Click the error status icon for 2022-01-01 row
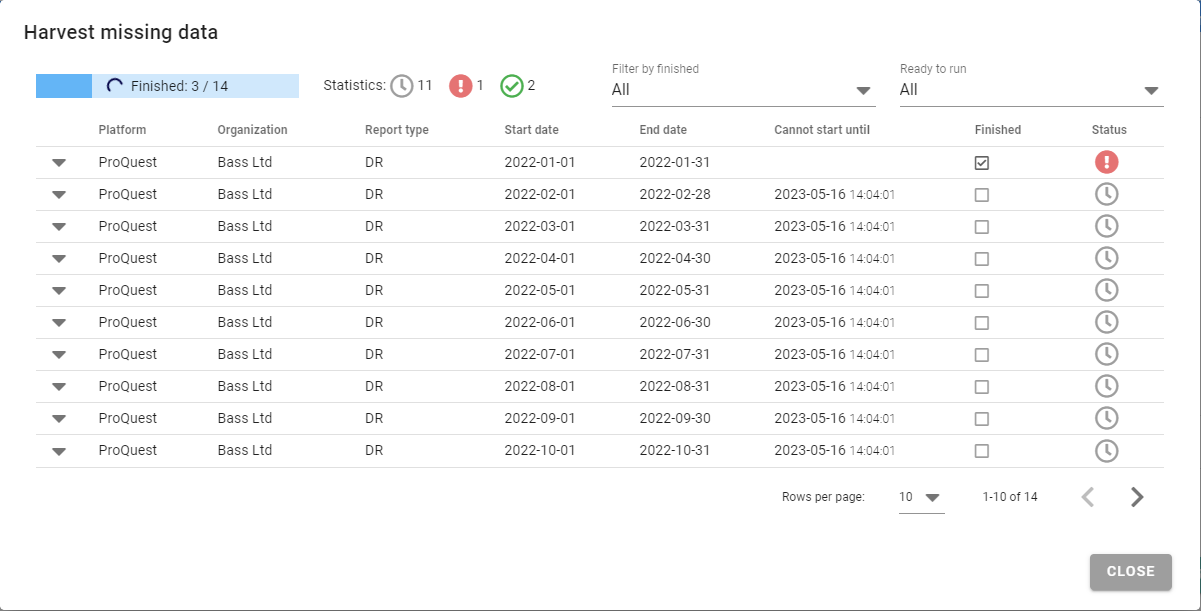Image resolution: width=1201 pixels, height=611 pixels. [1106, 162]
